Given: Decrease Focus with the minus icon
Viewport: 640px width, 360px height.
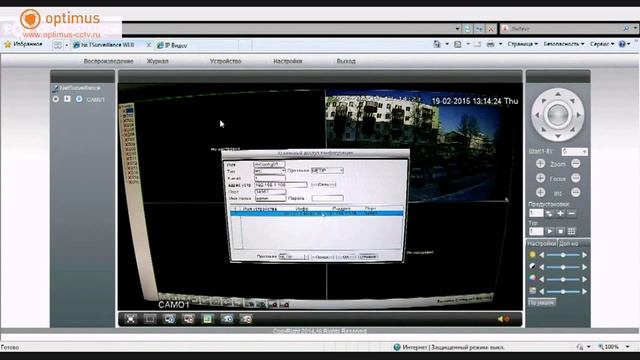Looking at the screenshot, I should point(576,178).
